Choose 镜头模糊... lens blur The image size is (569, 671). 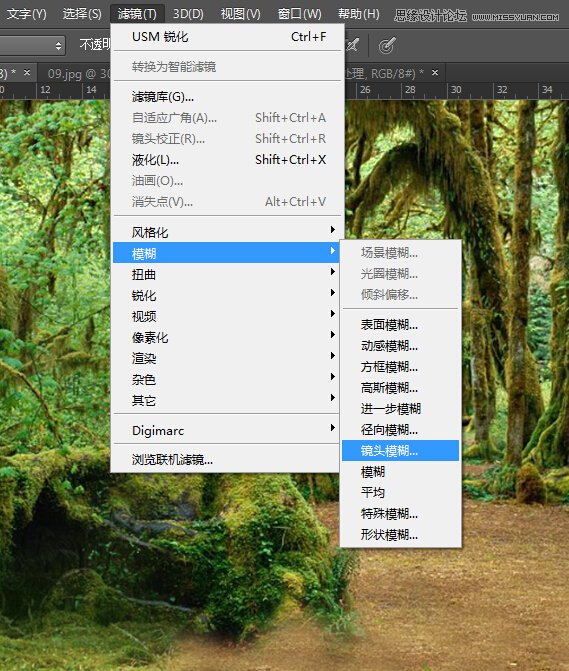pos(400,451)
